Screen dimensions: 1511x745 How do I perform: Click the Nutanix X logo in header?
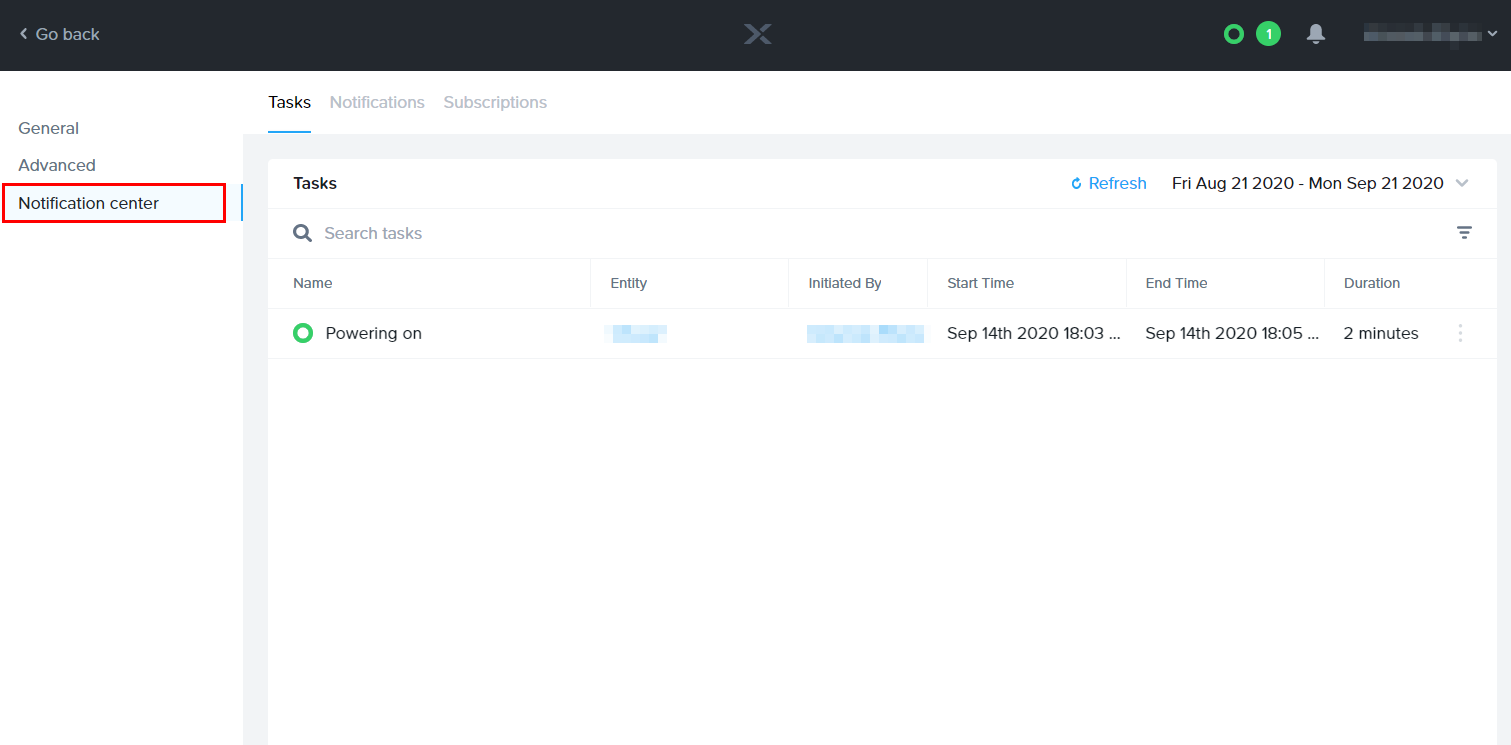point(758,35)
